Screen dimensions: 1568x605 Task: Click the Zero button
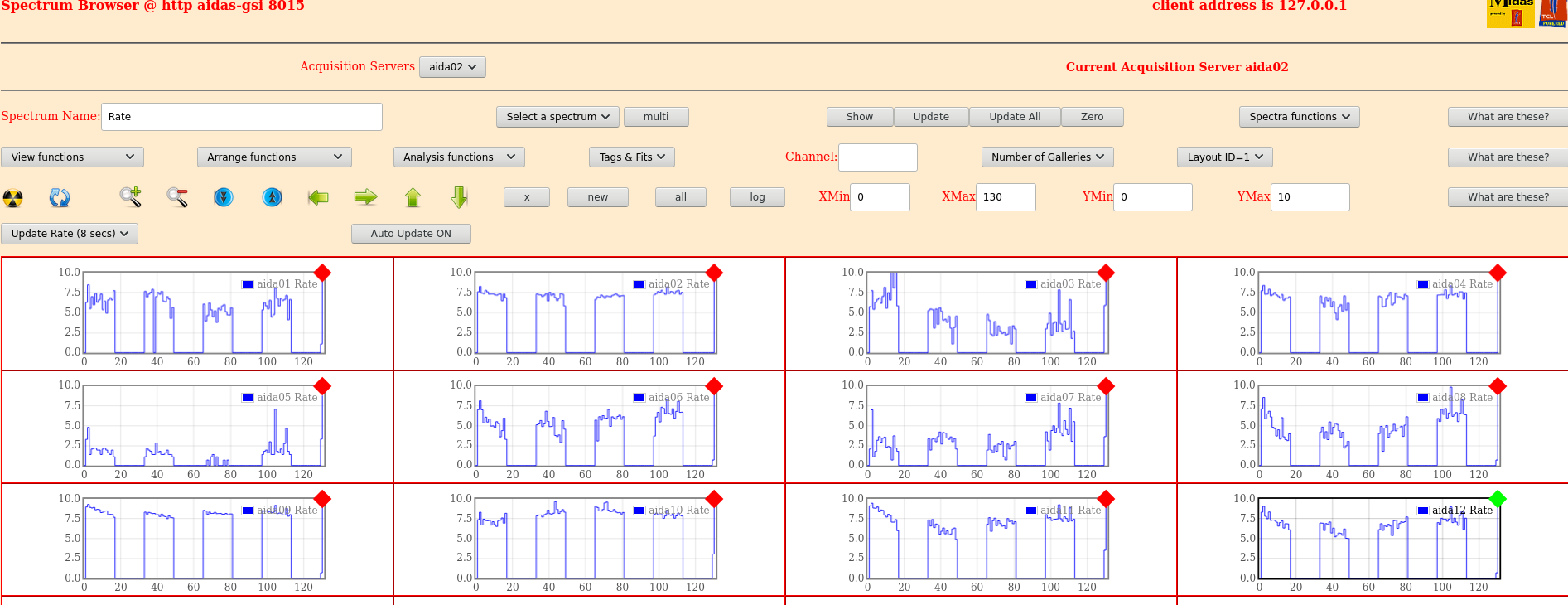click(1092, 117)
